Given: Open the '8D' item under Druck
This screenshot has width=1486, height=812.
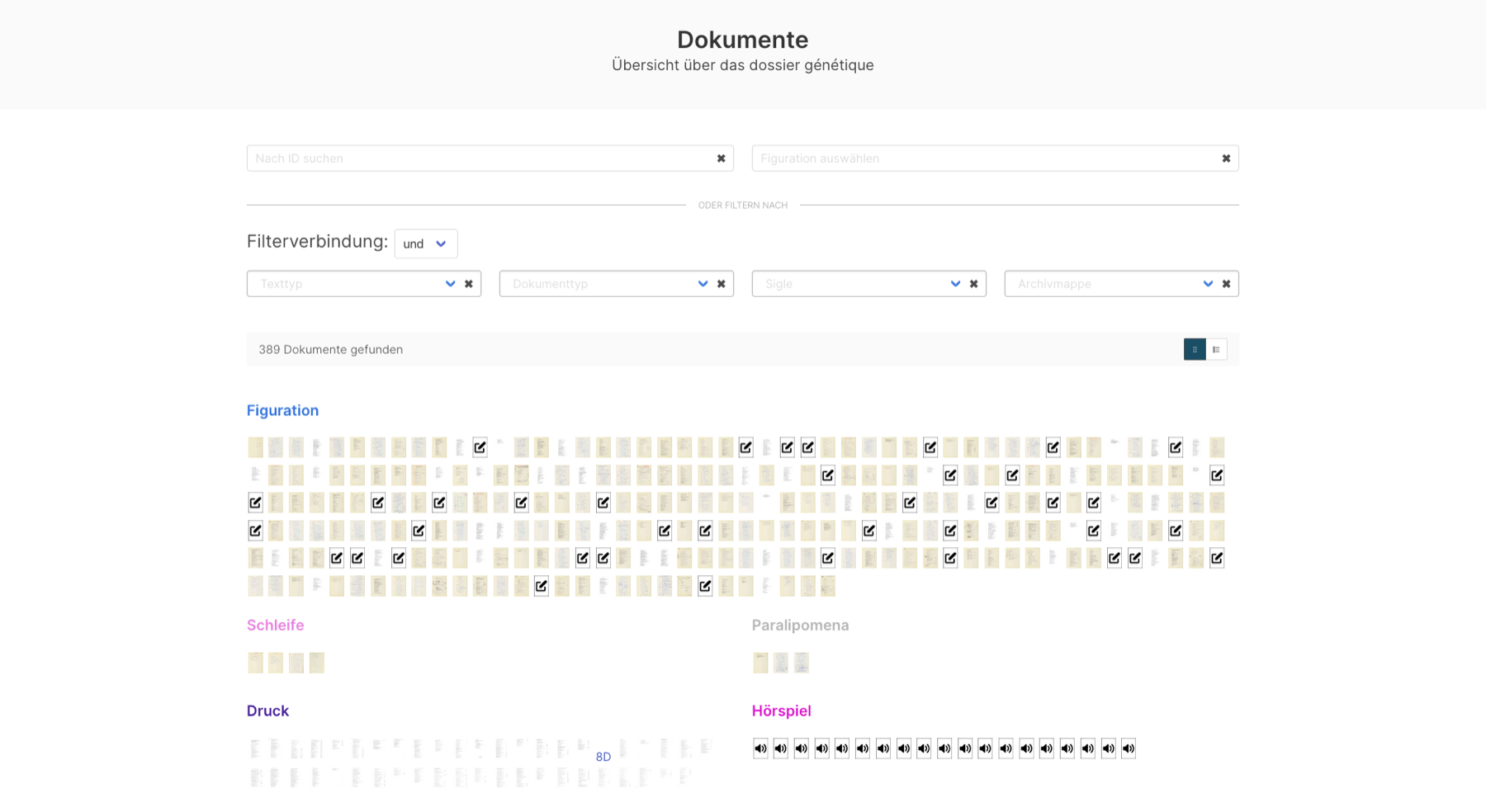Looking at the screenshot, I should point(603,757).
